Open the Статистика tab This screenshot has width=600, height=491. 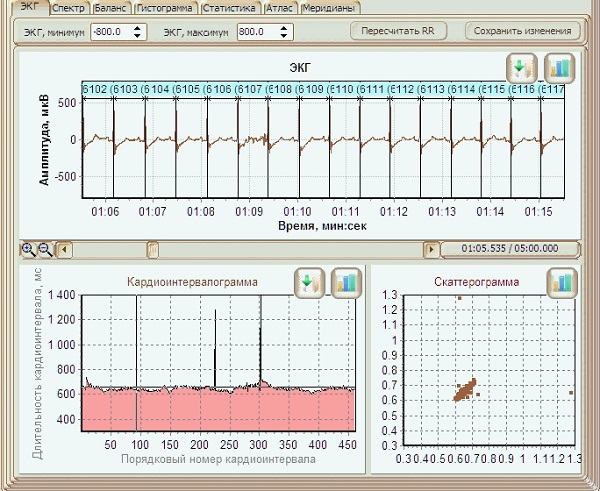click(230, 8)
